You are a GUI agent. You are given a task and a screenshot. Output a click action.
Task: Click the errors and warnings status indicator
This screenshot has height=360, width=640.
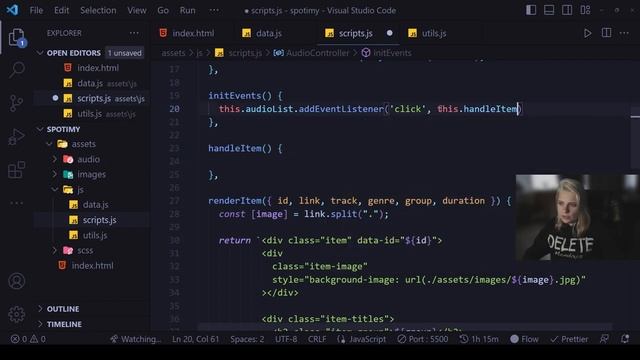click(x=28, y=339)
